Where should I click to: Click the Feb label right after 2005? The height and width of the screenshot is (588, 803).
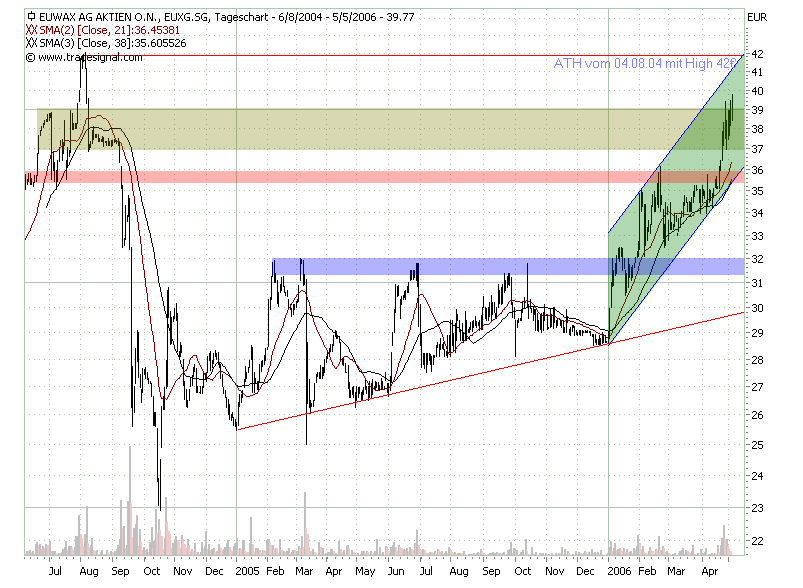[276, 571]
